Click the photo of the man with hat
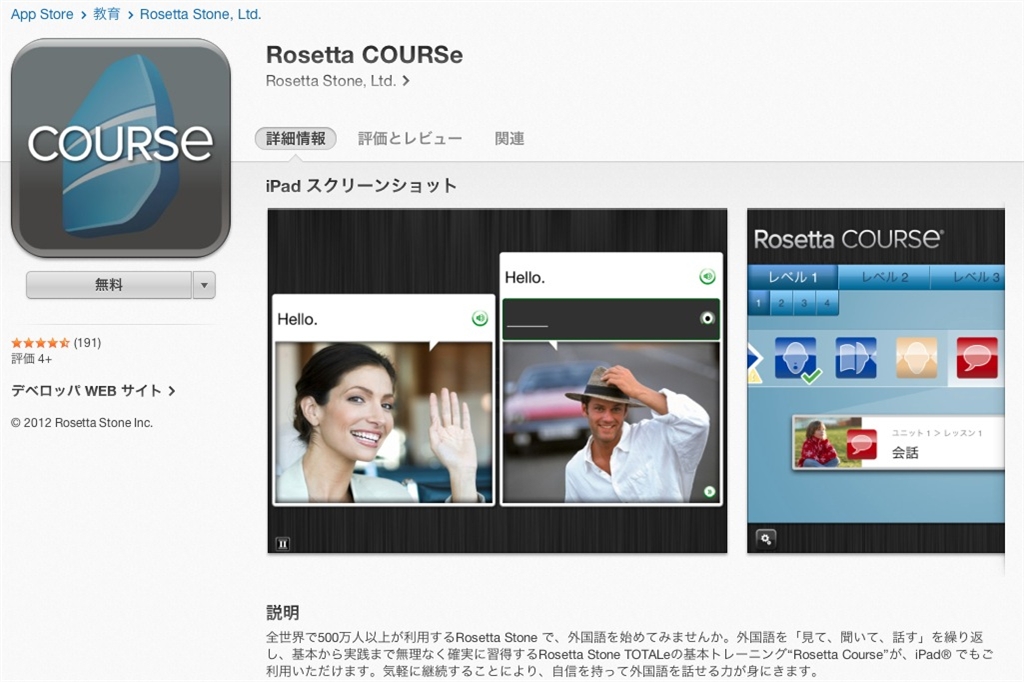1024x682 pixels. point(611,422)
